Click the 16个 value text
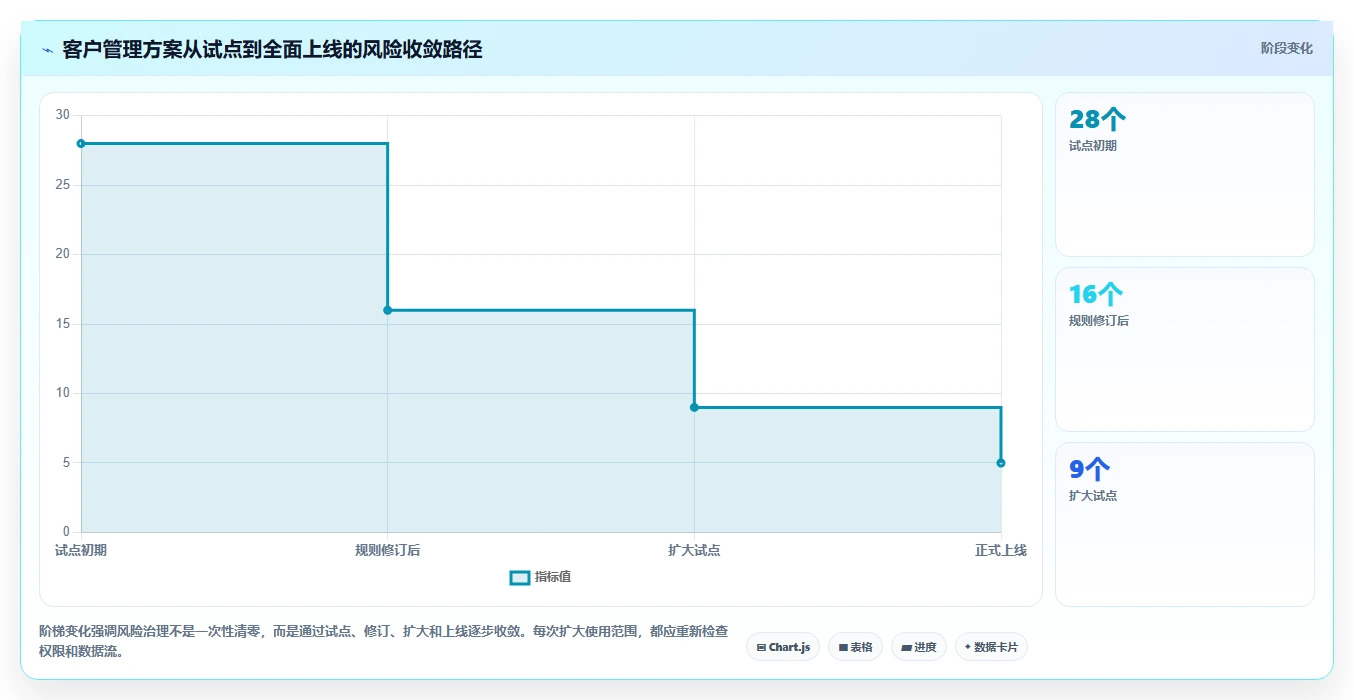Image resolution: width=1354 pixels, height=700 pixels. (x=1096, y=295)
